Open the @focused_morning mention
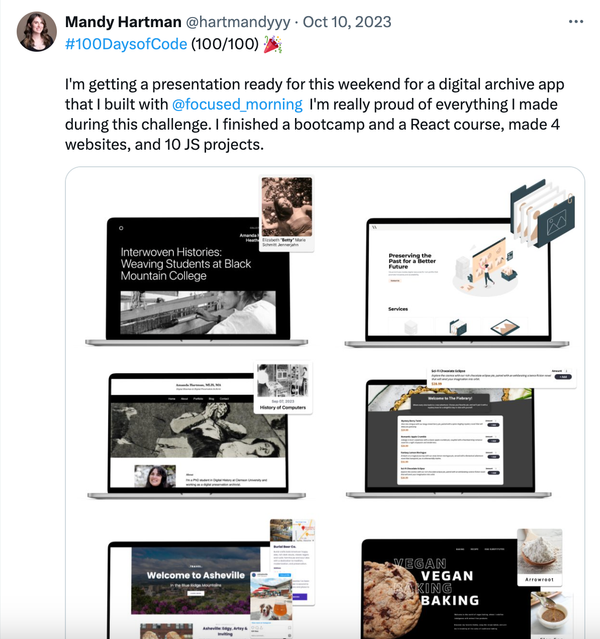 (x=237, y=104)
